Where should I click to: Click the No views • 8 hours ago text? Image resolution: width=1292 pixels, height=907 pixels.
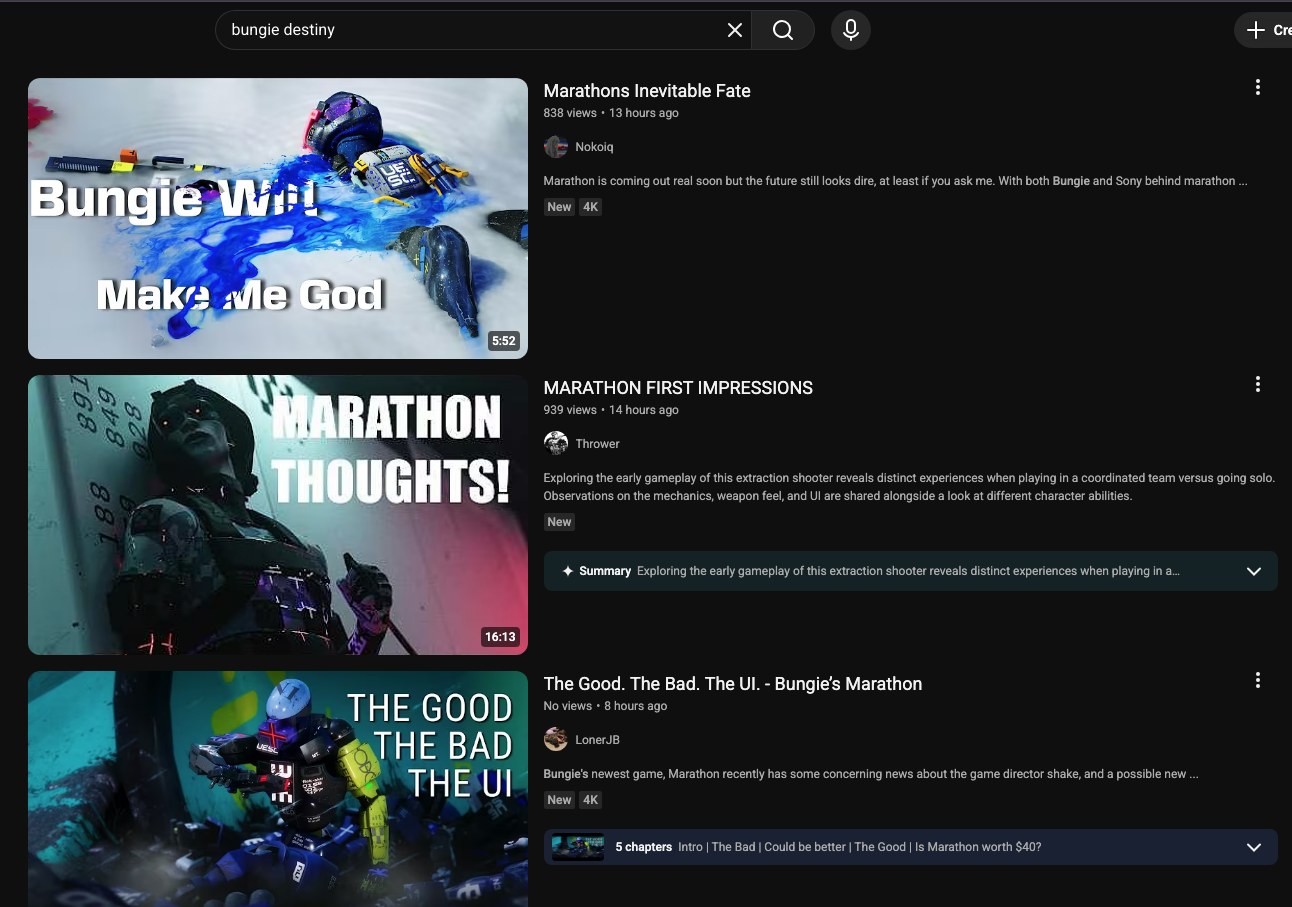coord(605,706)
